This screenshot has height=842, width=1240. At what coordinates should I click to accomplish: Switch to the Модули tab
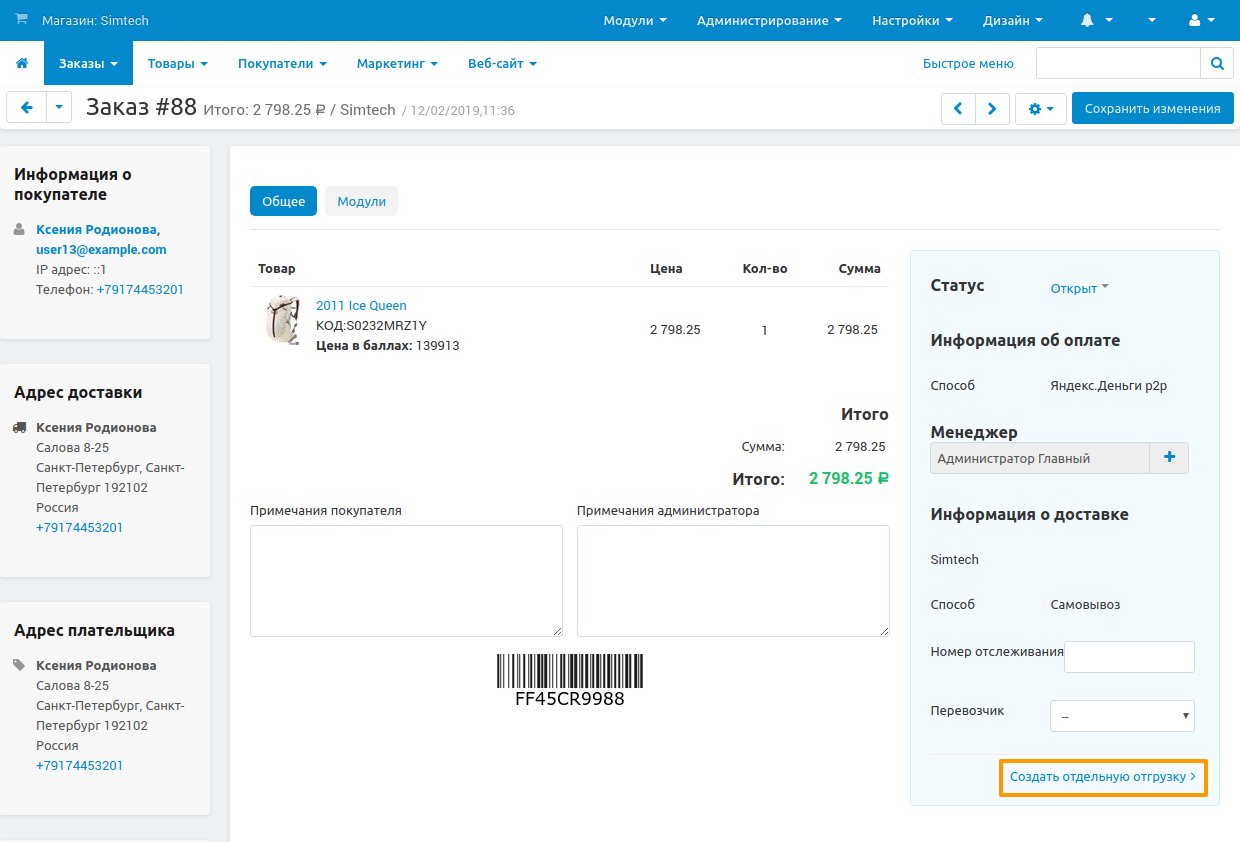(x=361, y=201)
